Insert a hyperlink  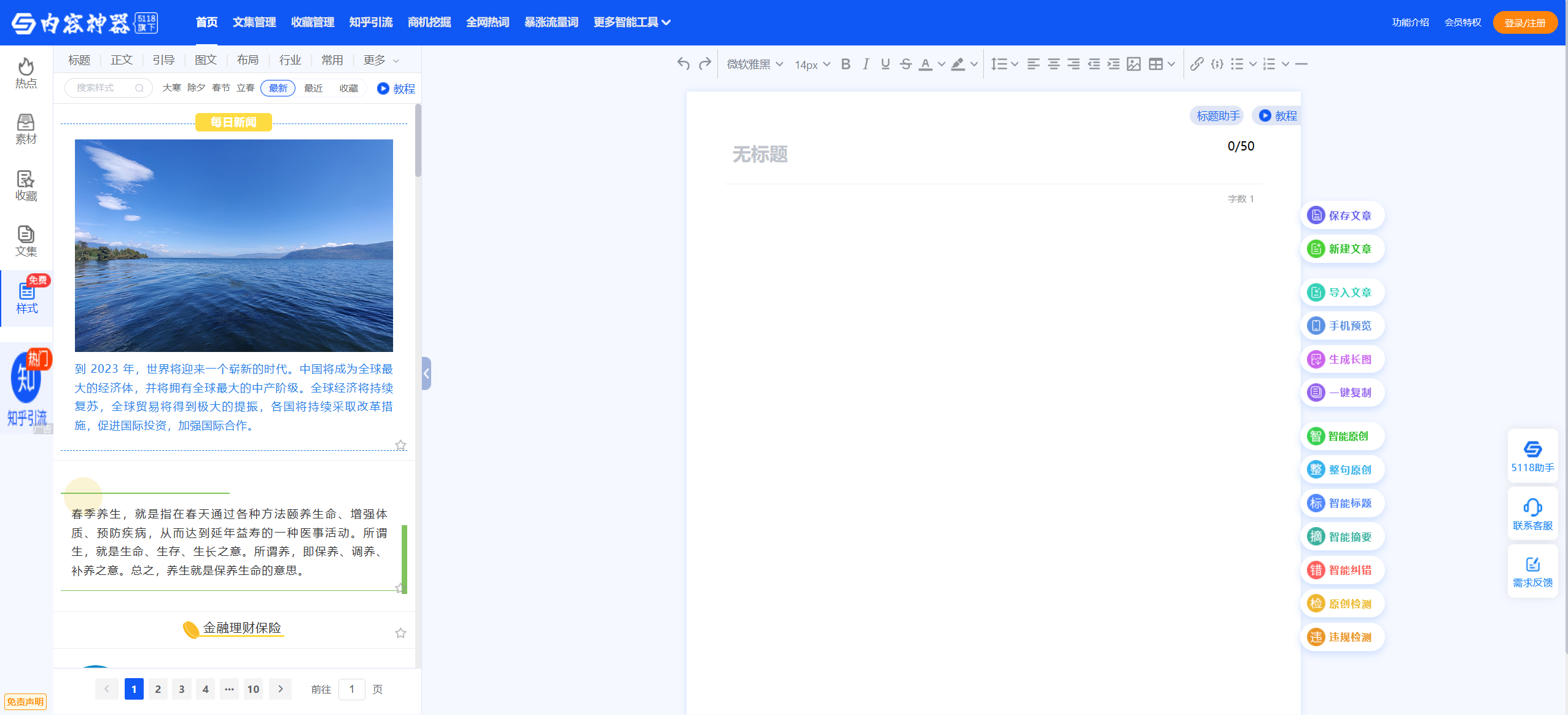tap(1196, 64)
